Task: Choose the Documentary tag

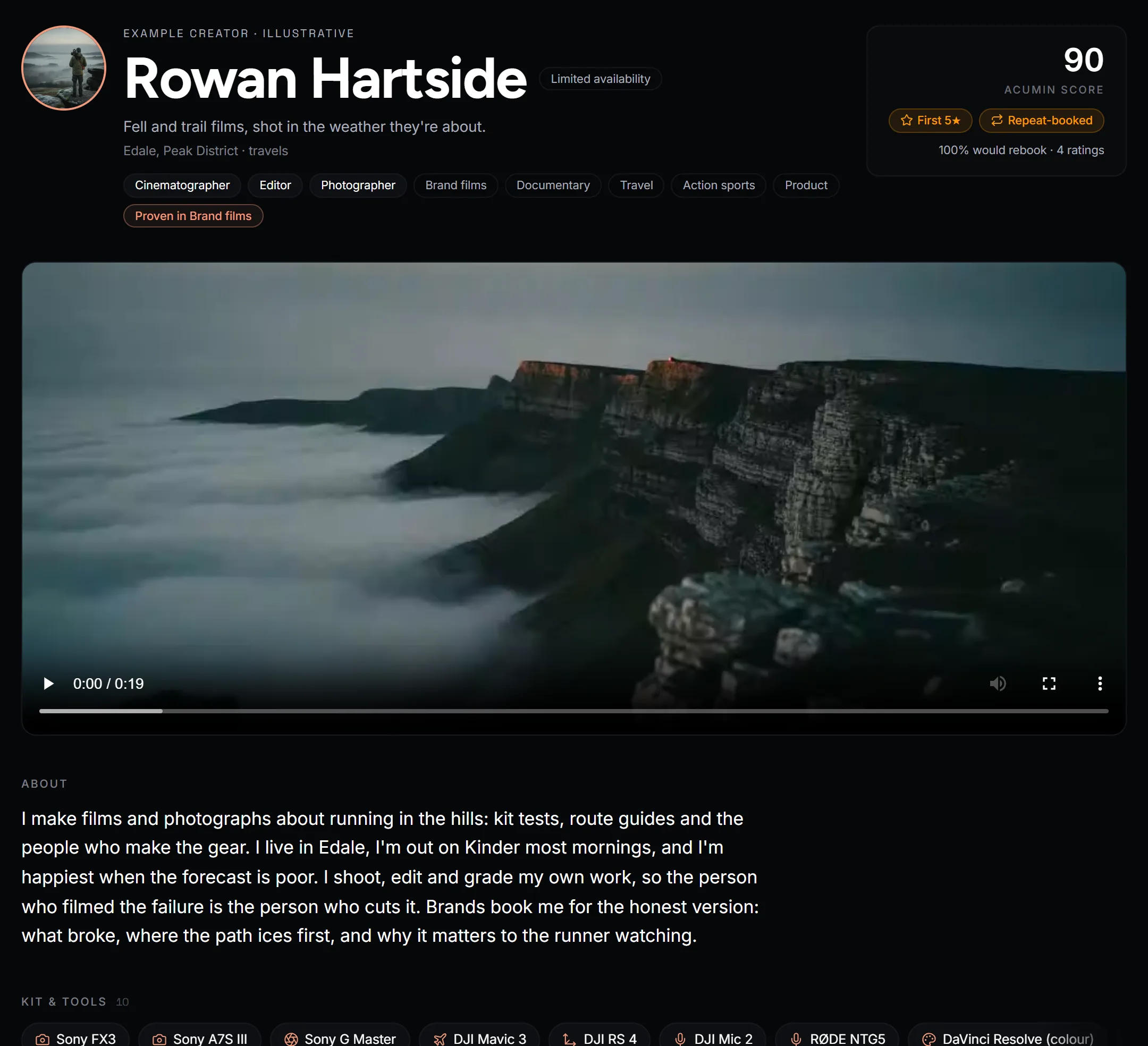Action: [x=553, y=185]
